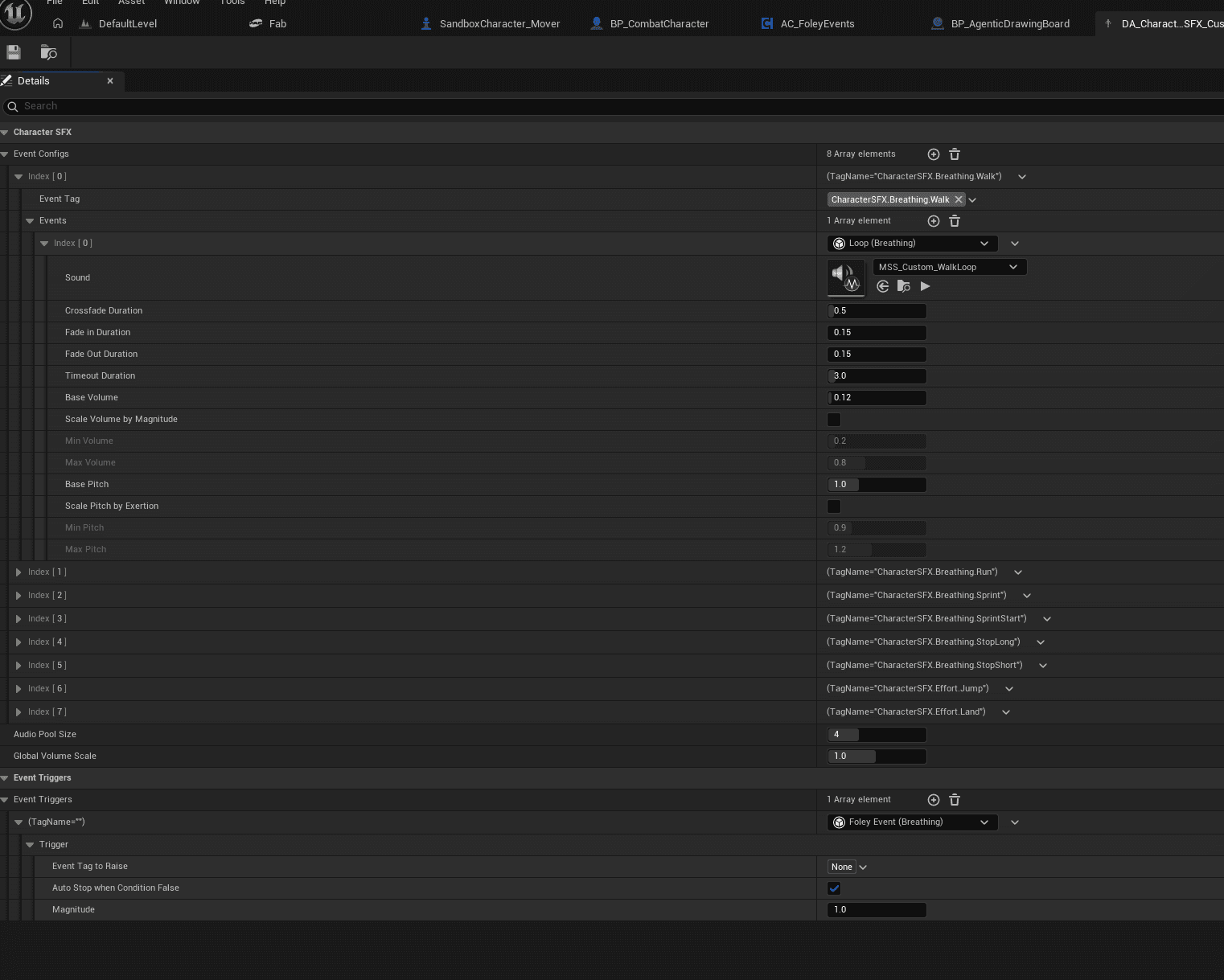
Task: Close the Details panel tab
Action: point(110,80)
